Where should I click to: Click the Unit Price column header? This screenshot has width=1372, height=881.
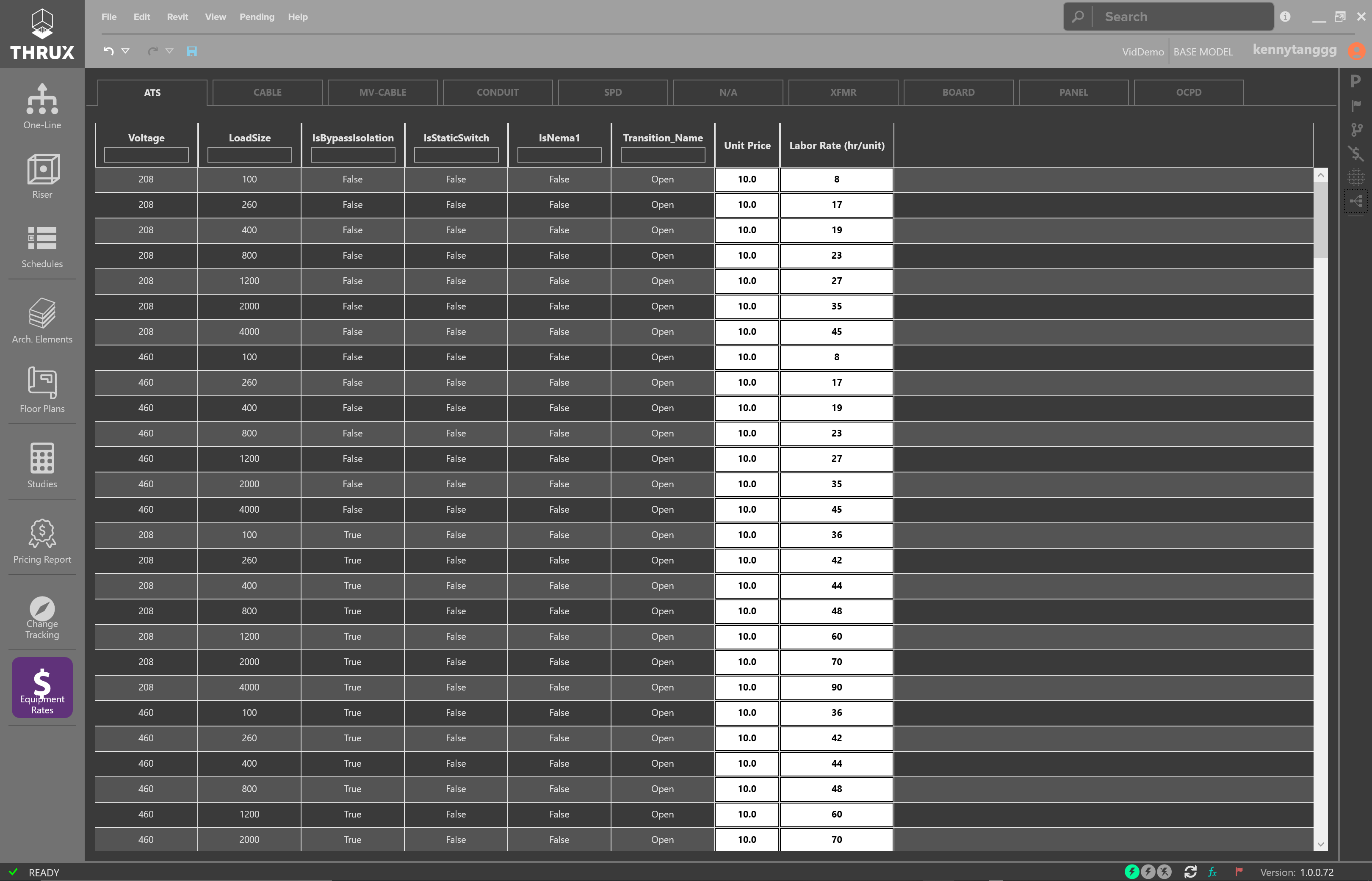[747, 145]
